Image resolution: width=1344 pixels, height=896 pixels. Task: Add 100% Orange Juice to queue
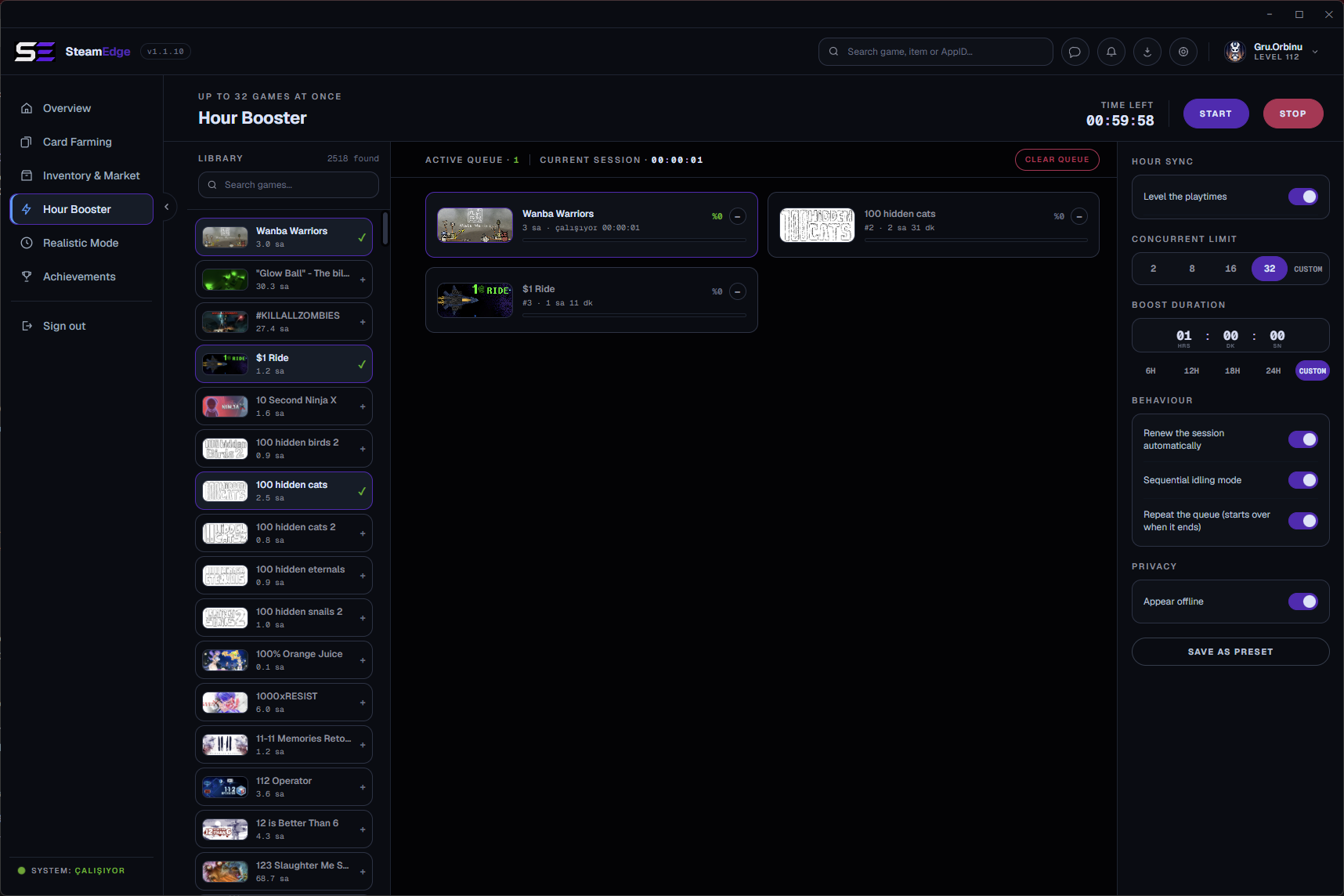(x=363, y=660)
